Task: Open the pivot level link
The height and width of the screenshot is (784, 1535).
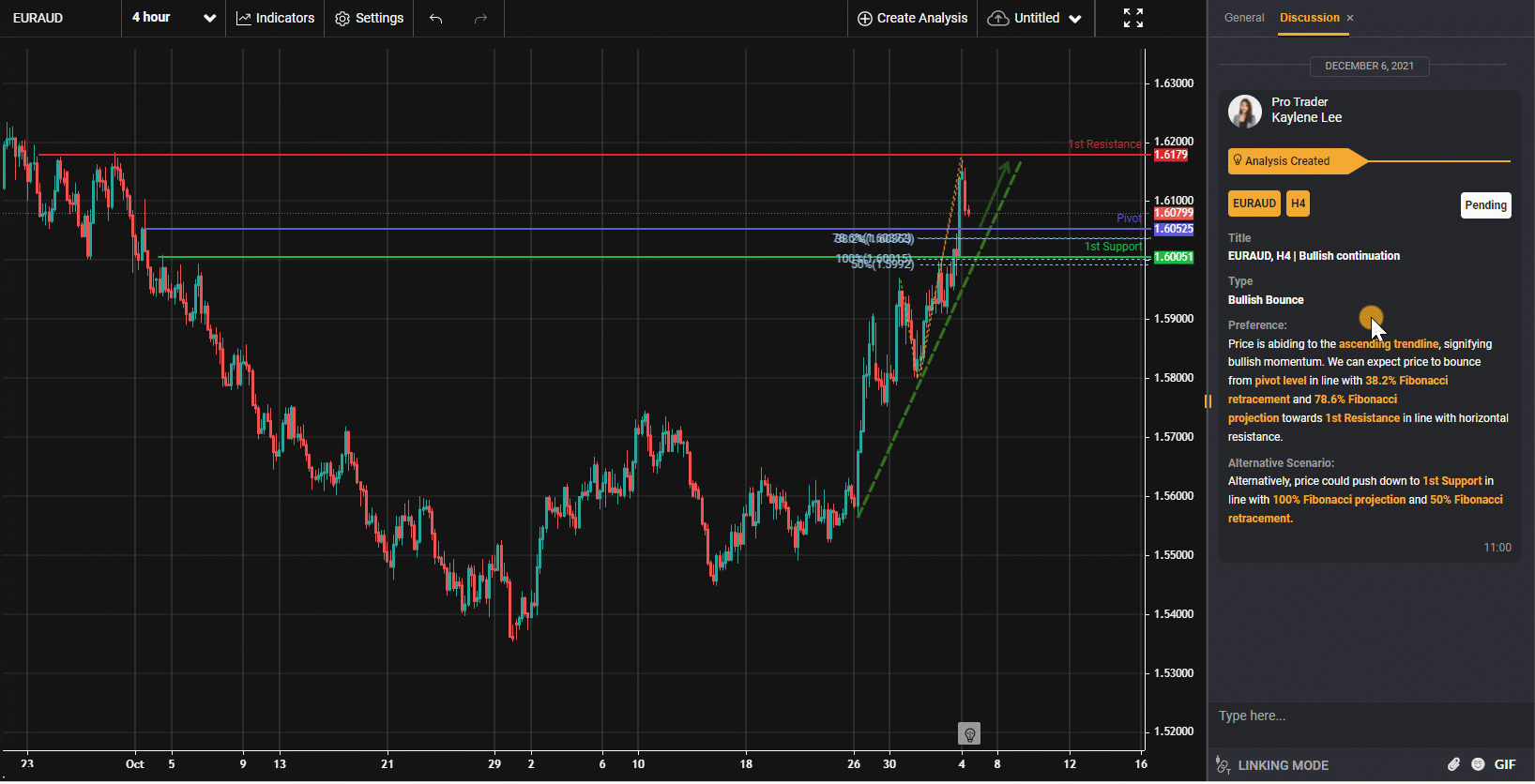Action: click(x=1281, y=381)
